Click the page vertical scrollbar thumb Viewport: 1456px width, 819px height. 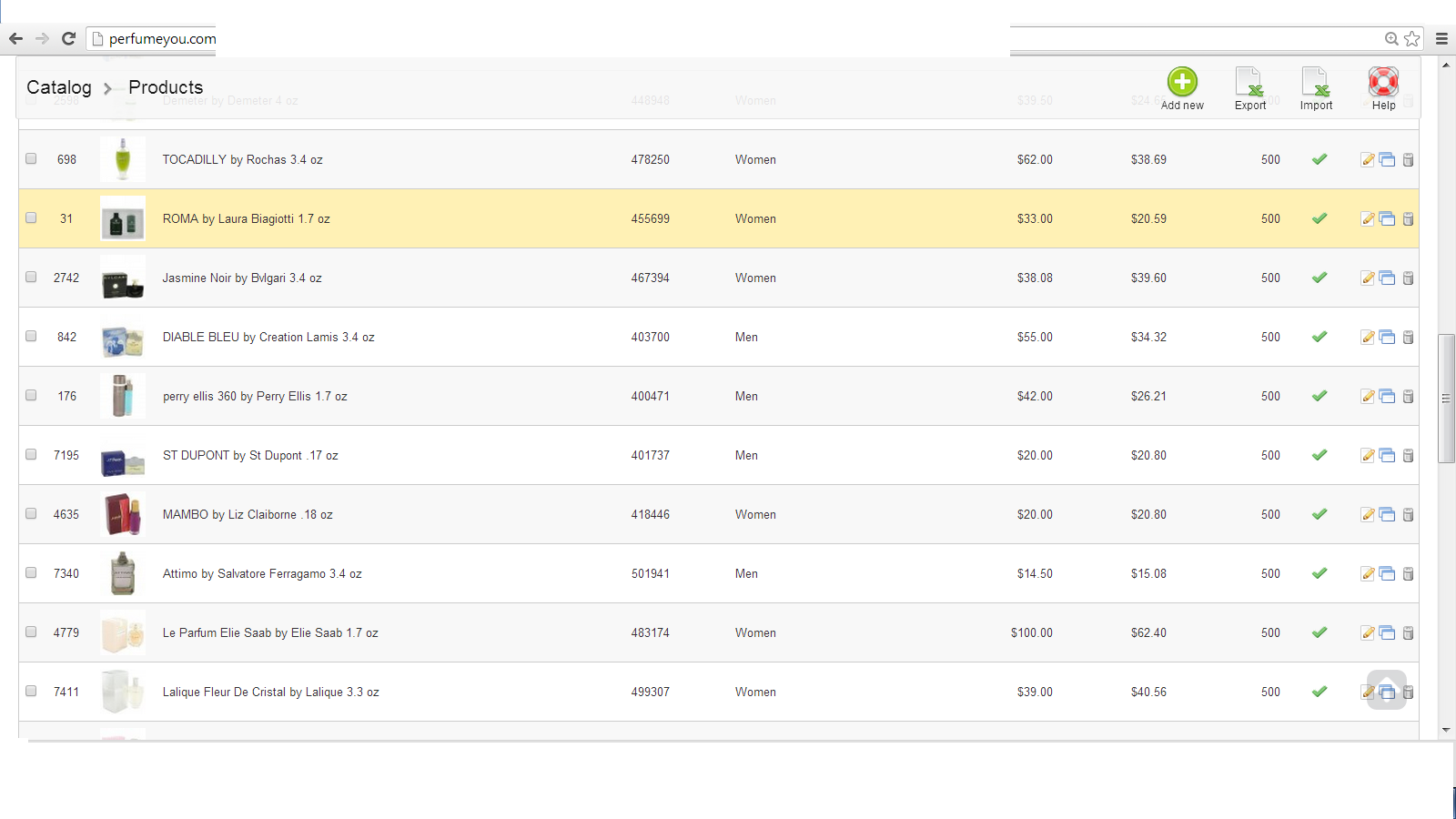pos(1446,399)
